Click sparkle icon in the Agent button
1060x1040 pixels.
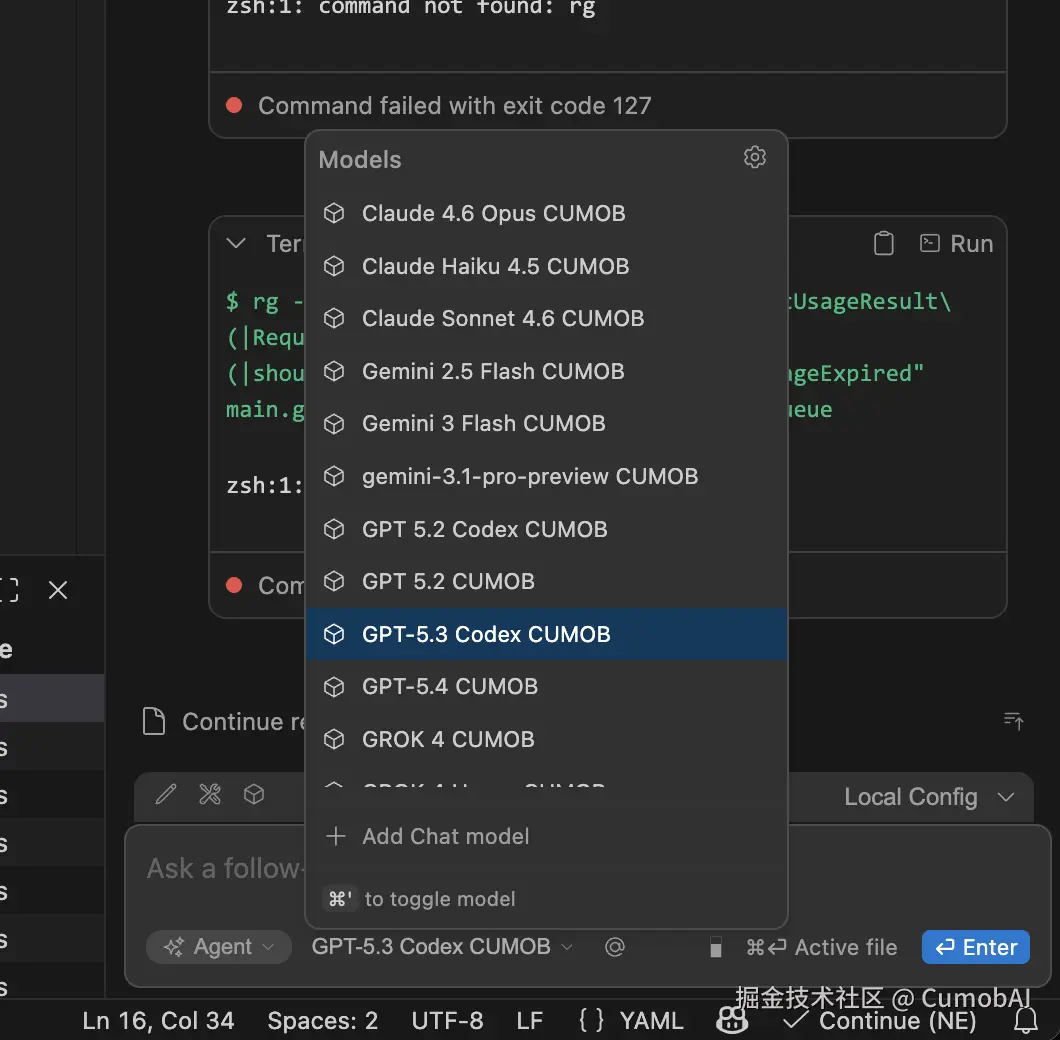(174, 947)
